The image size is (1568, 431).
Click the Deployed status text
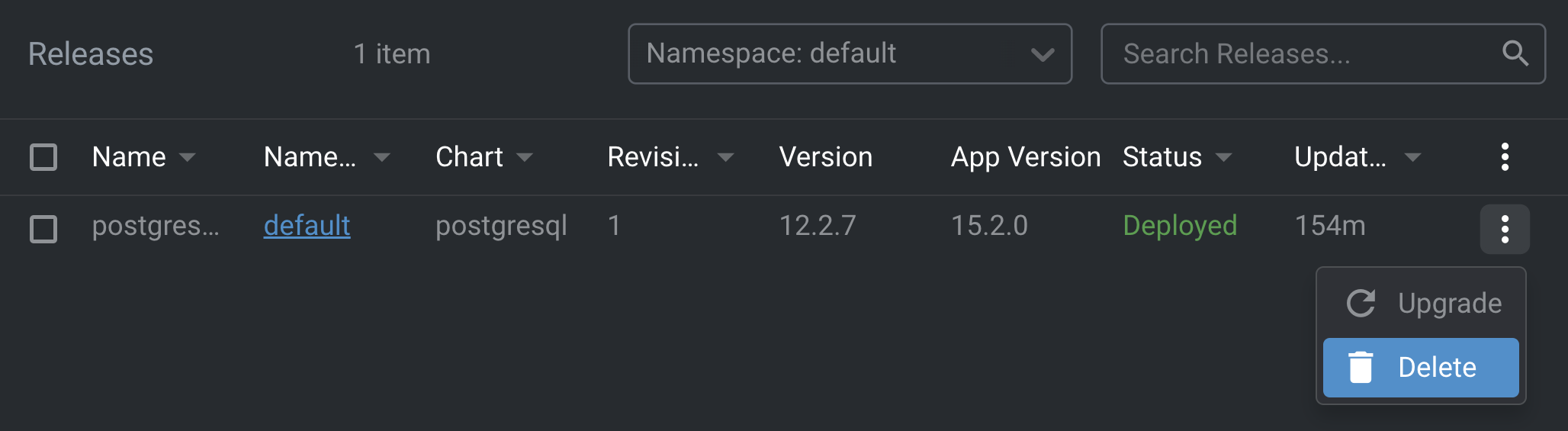point(1180,226)
